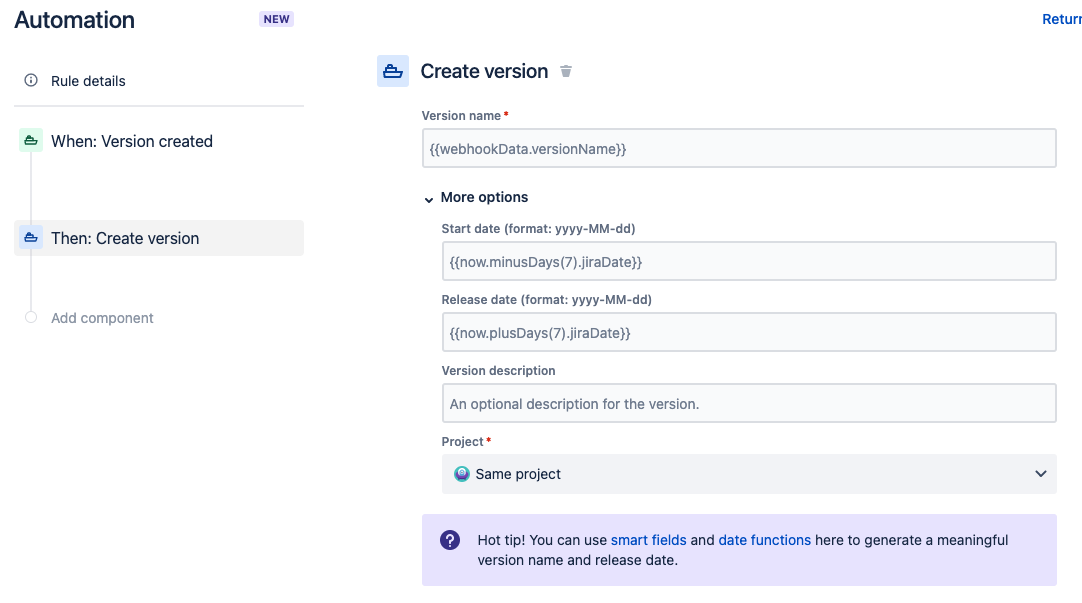Click Add component in the sidebar

pos(102,317)
